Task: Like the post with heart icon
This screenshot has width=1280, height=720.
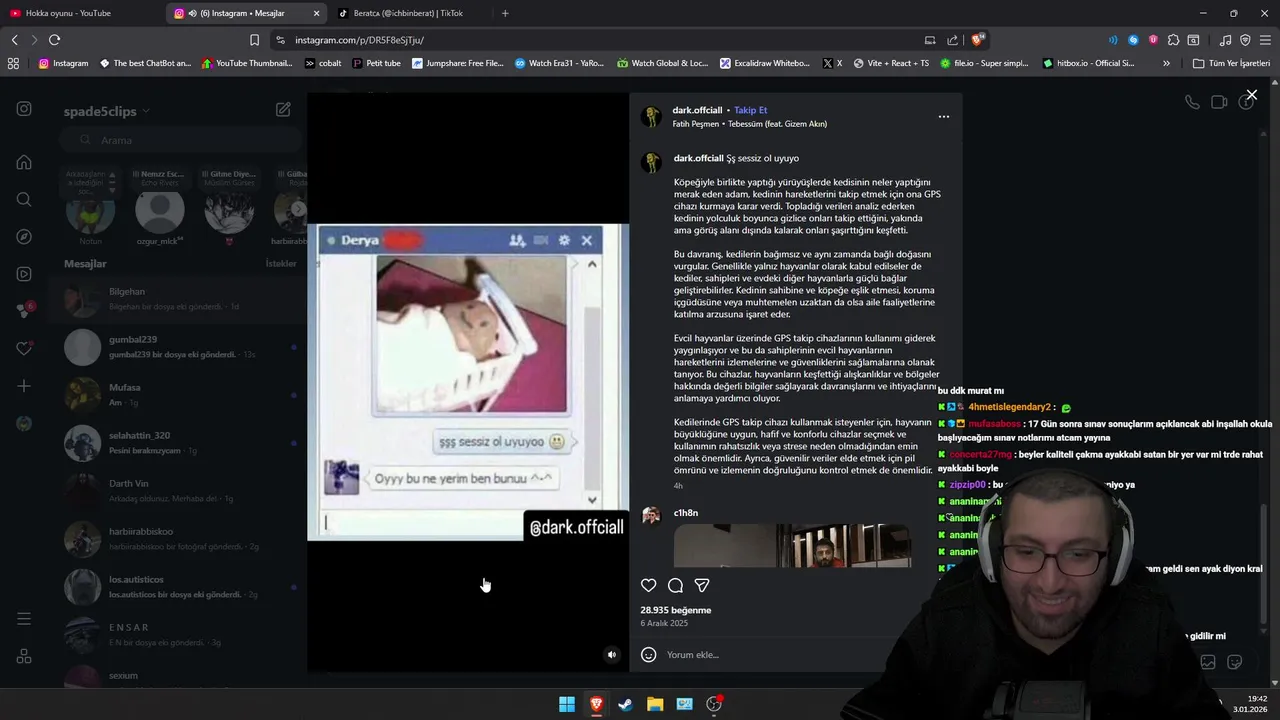Action: (x=649, y=585)
